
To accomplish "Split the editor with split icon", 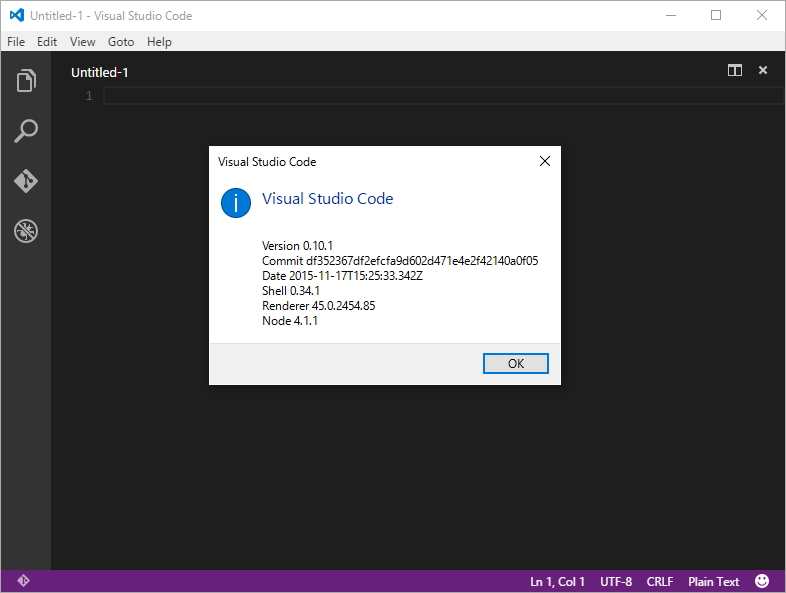I will [735, 70].
